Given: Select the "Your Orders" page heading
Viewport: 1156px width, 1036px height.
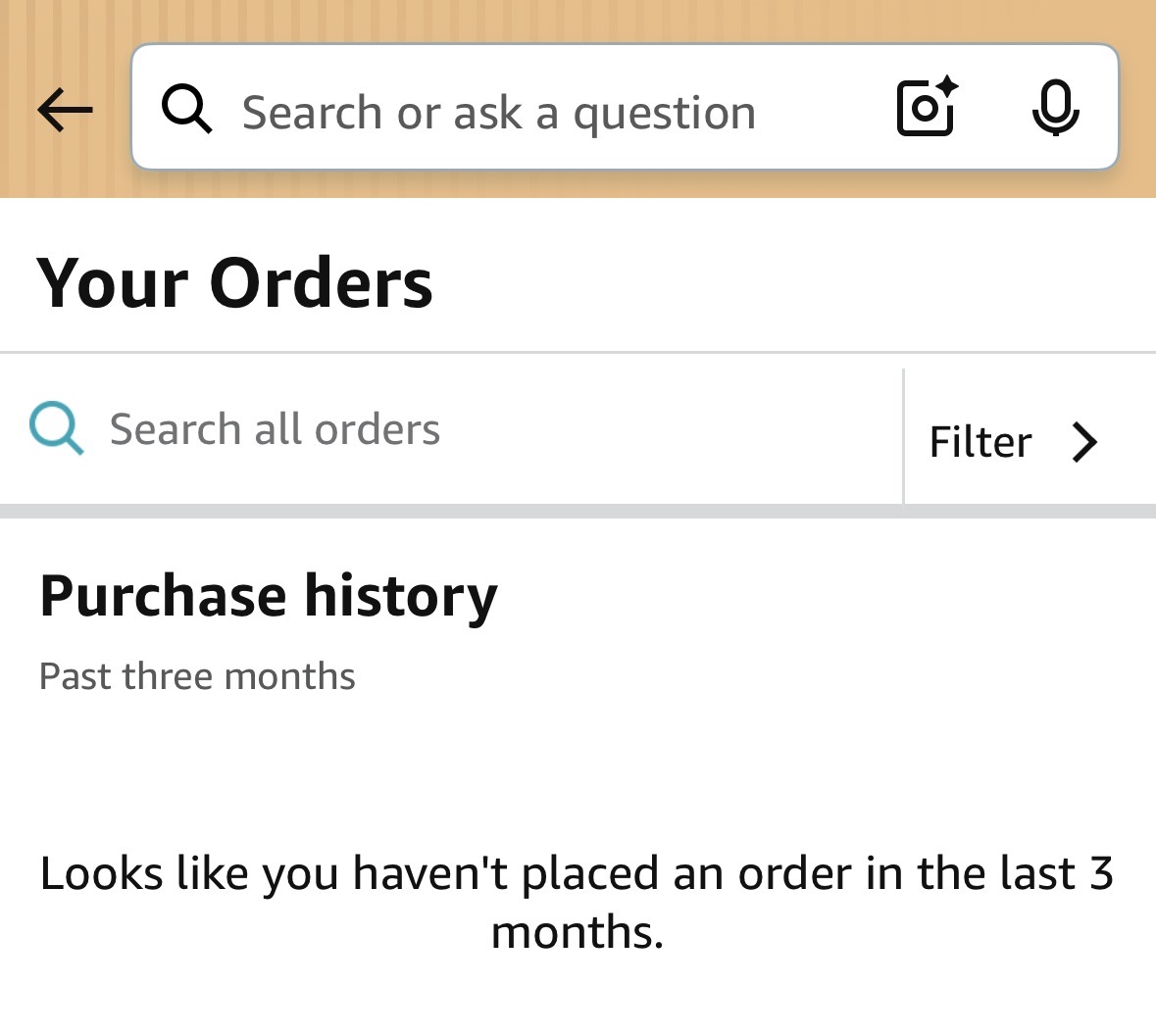Looking at the screenshot, I should point(234,283).
